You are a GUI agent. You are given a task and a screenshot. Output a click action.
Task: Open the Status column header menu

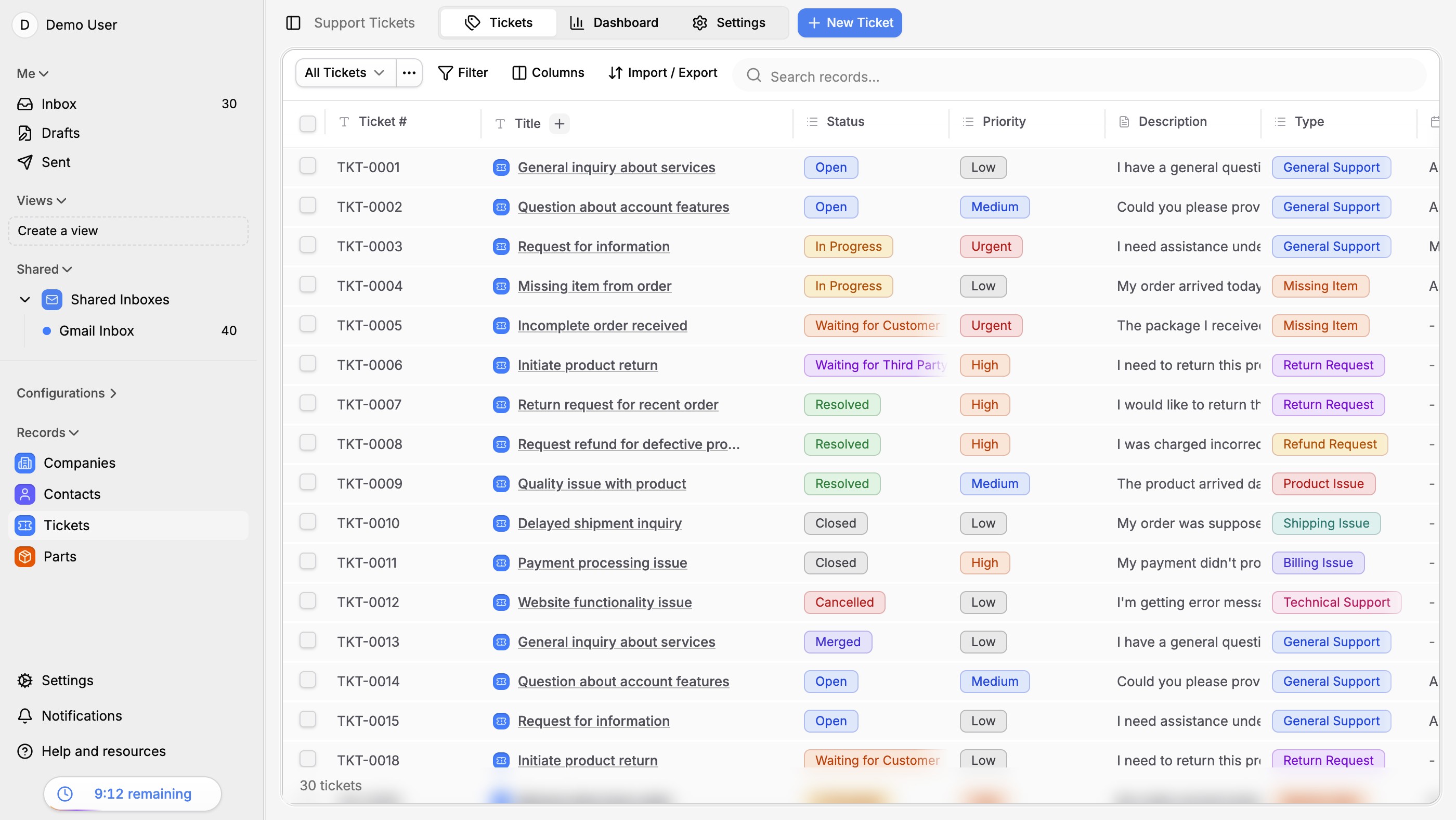870,122
